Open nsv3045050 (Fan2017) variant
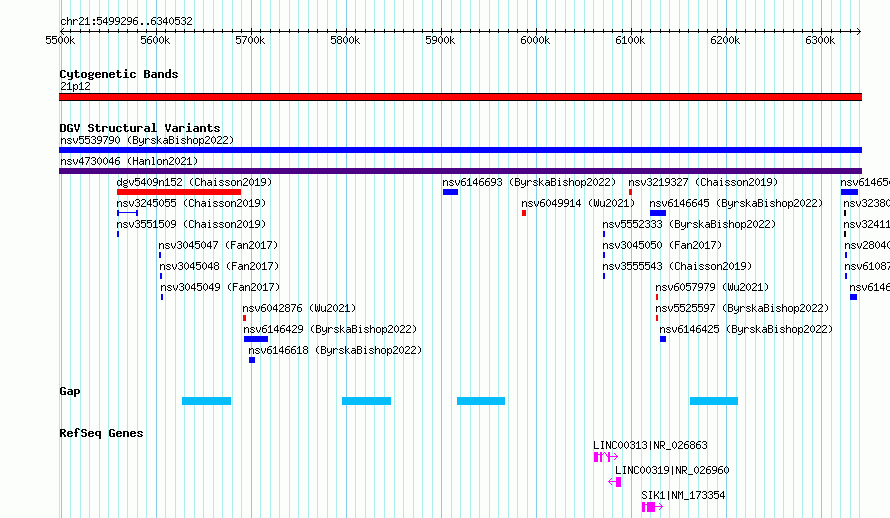 tap(662, 245)
